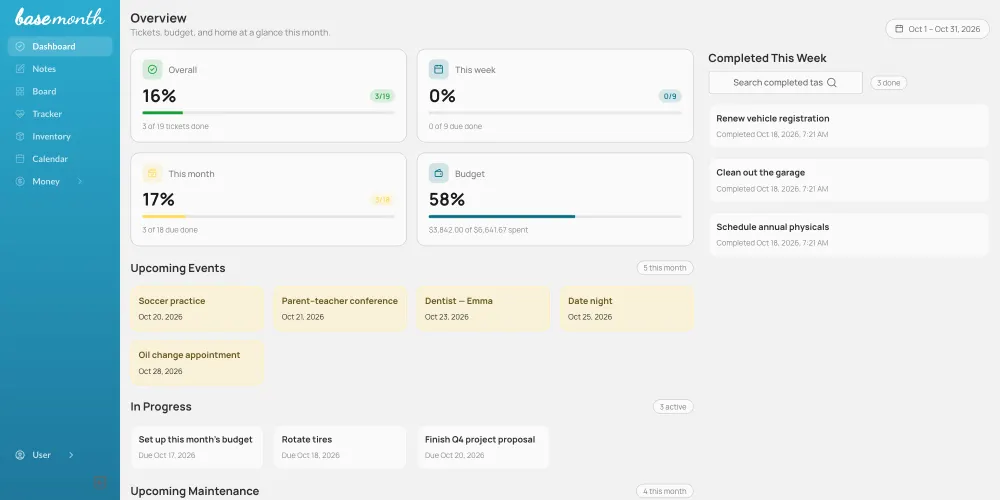
Task: Click the Inventory box icon in sidebar
Action: click(20, 136)
